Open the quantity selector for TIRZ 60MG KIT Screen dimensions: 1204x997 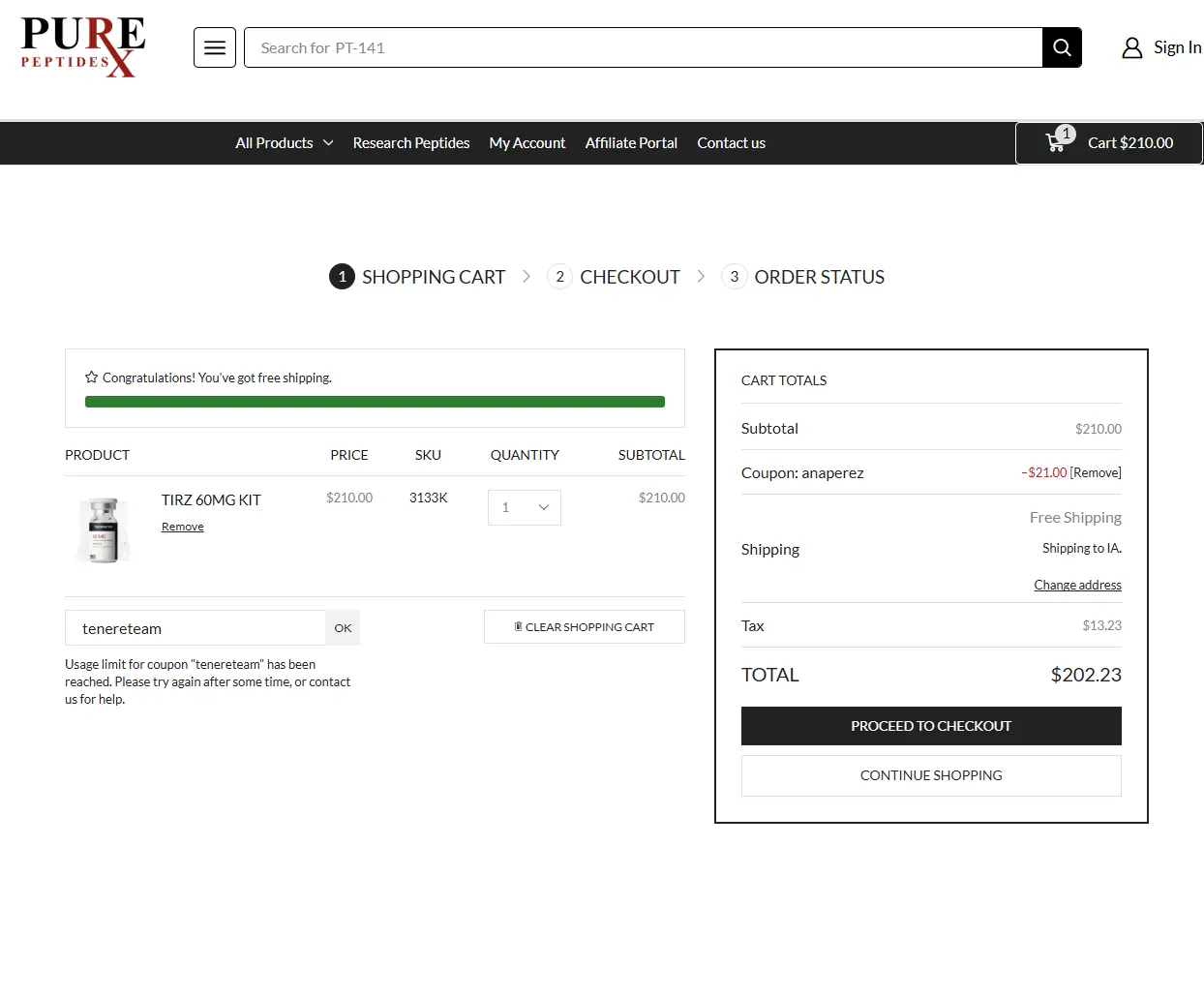pyautogui.click(x=525, y=507)
